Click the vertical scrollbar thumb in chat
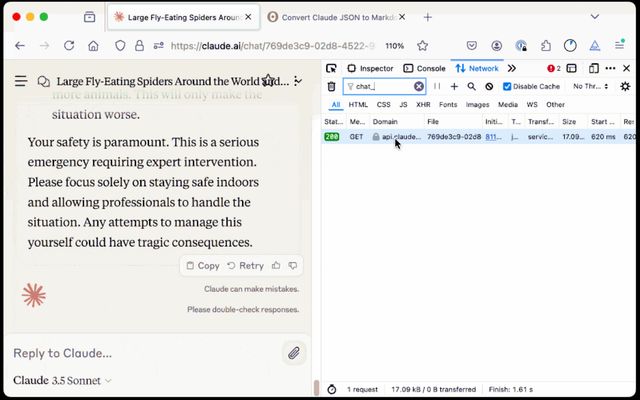This screenshot has height=400, width=640. coord(316,388)
